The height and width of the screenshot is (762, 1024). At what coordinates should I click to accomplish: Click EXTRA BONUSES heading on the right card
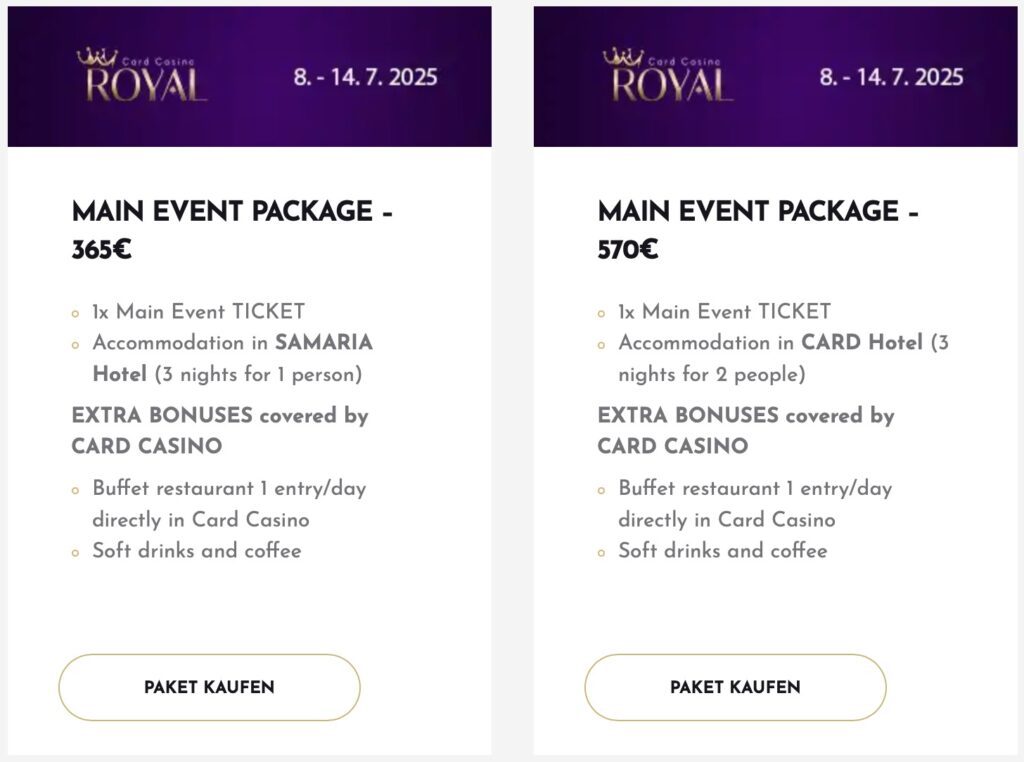[x=682, y=415]
